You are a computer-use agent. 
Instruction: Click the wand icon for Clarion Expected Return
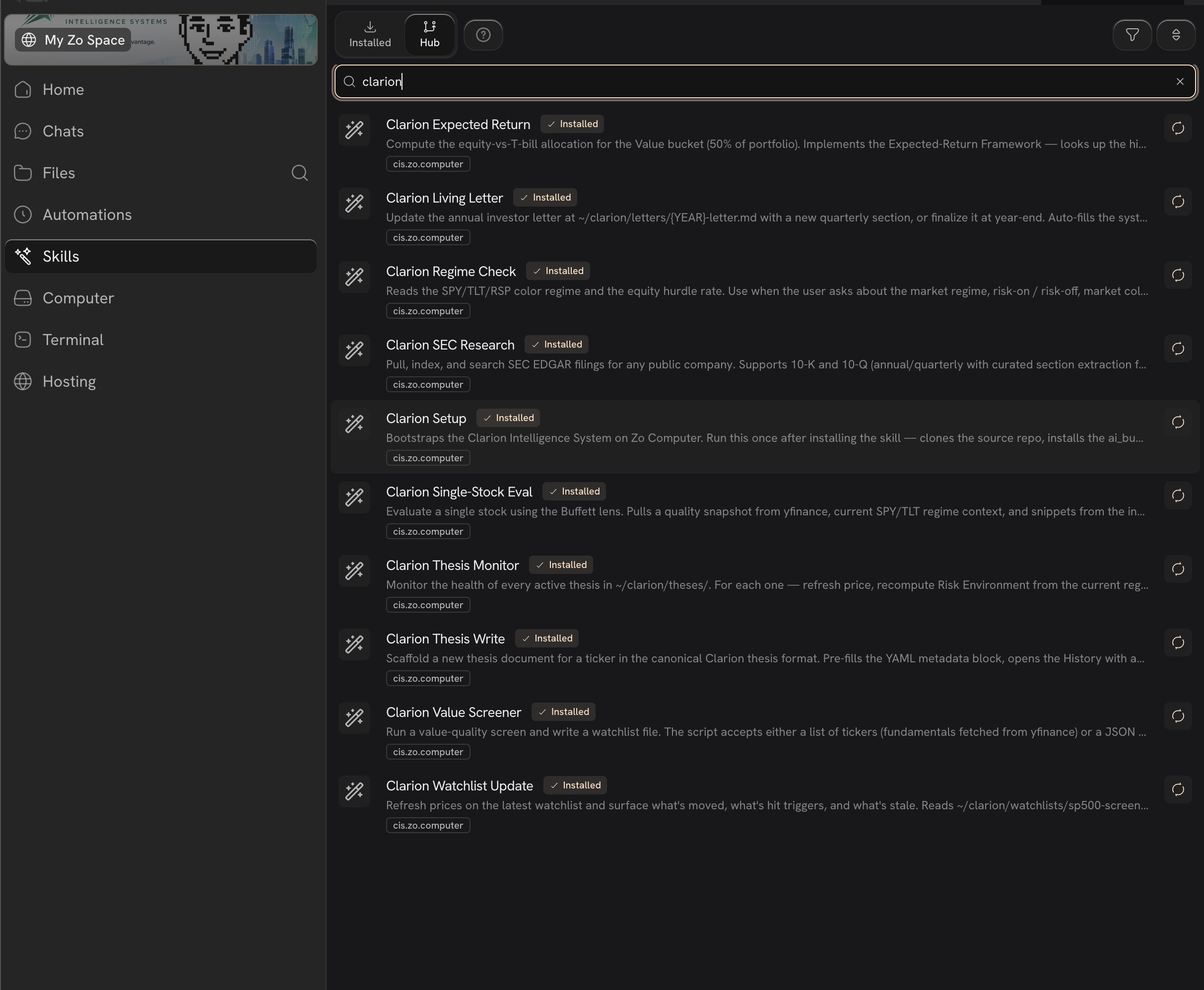tap(354, 130)
